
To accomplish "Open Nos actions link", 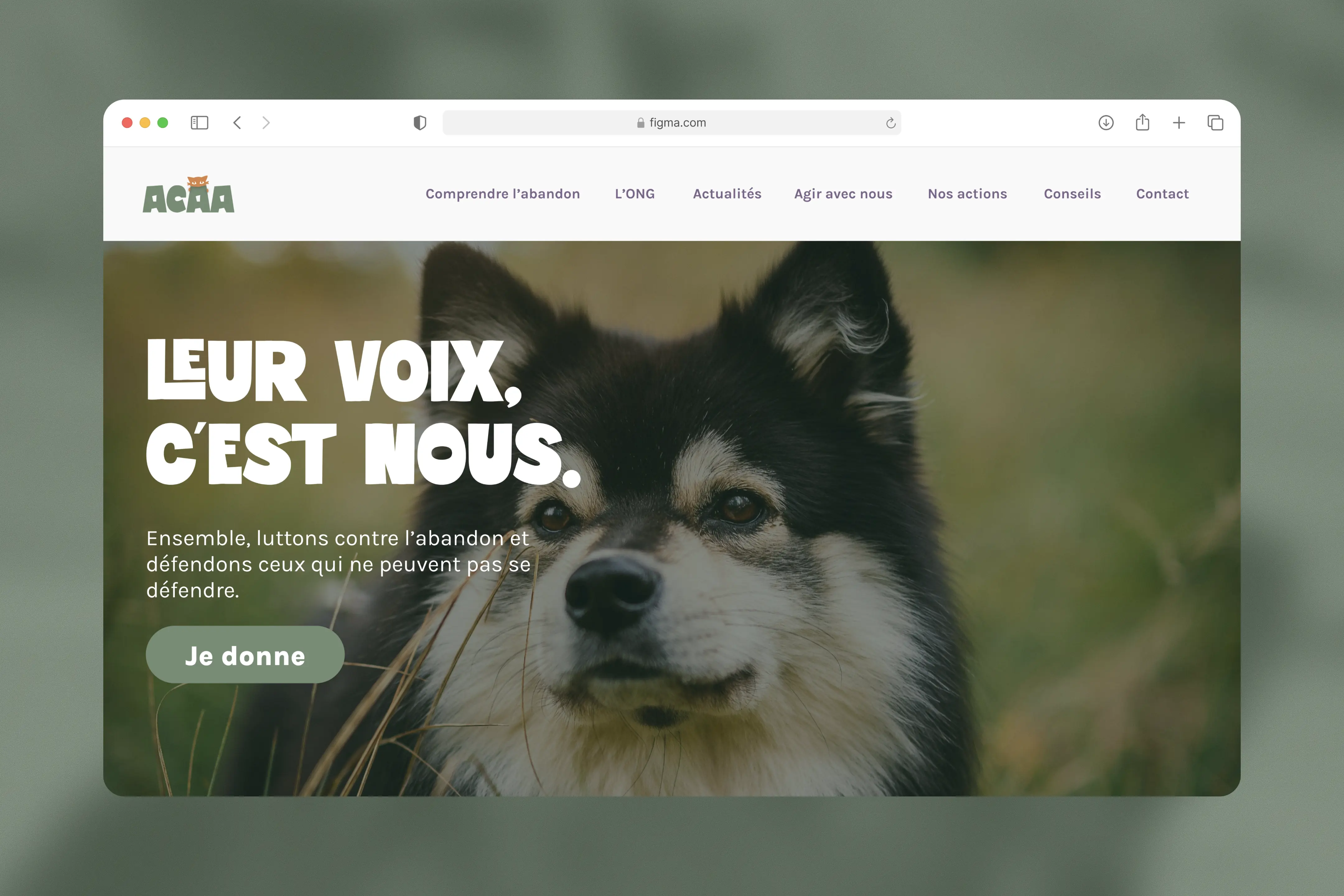I will [x=968, y=194].
